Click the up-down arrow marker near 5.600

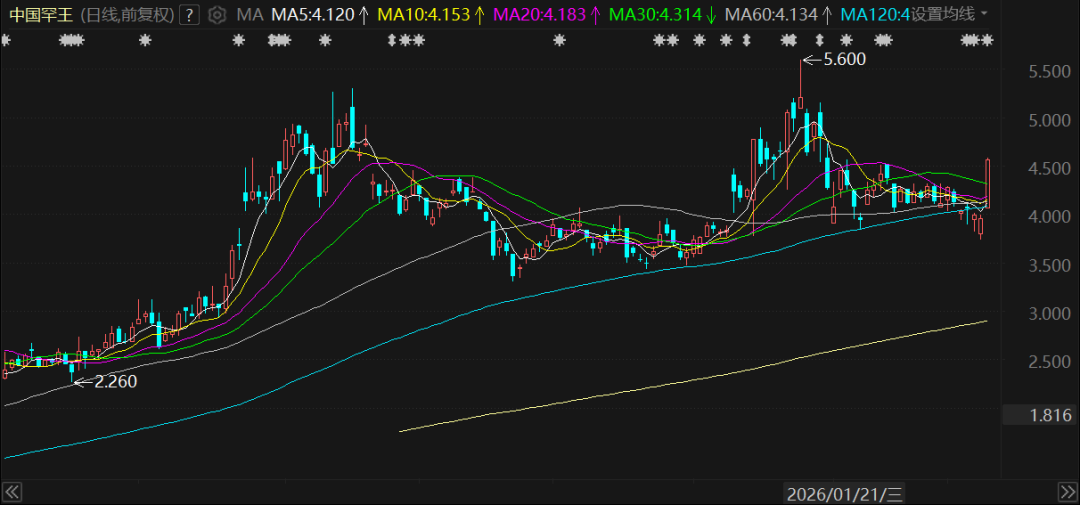tap(819, 40)
